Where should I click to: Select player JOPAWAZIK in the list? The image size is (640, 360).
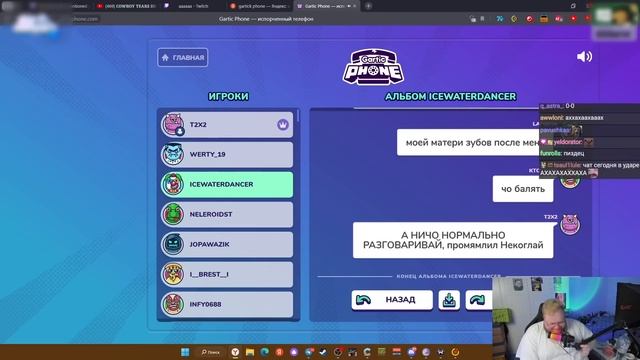coord(227,244)
